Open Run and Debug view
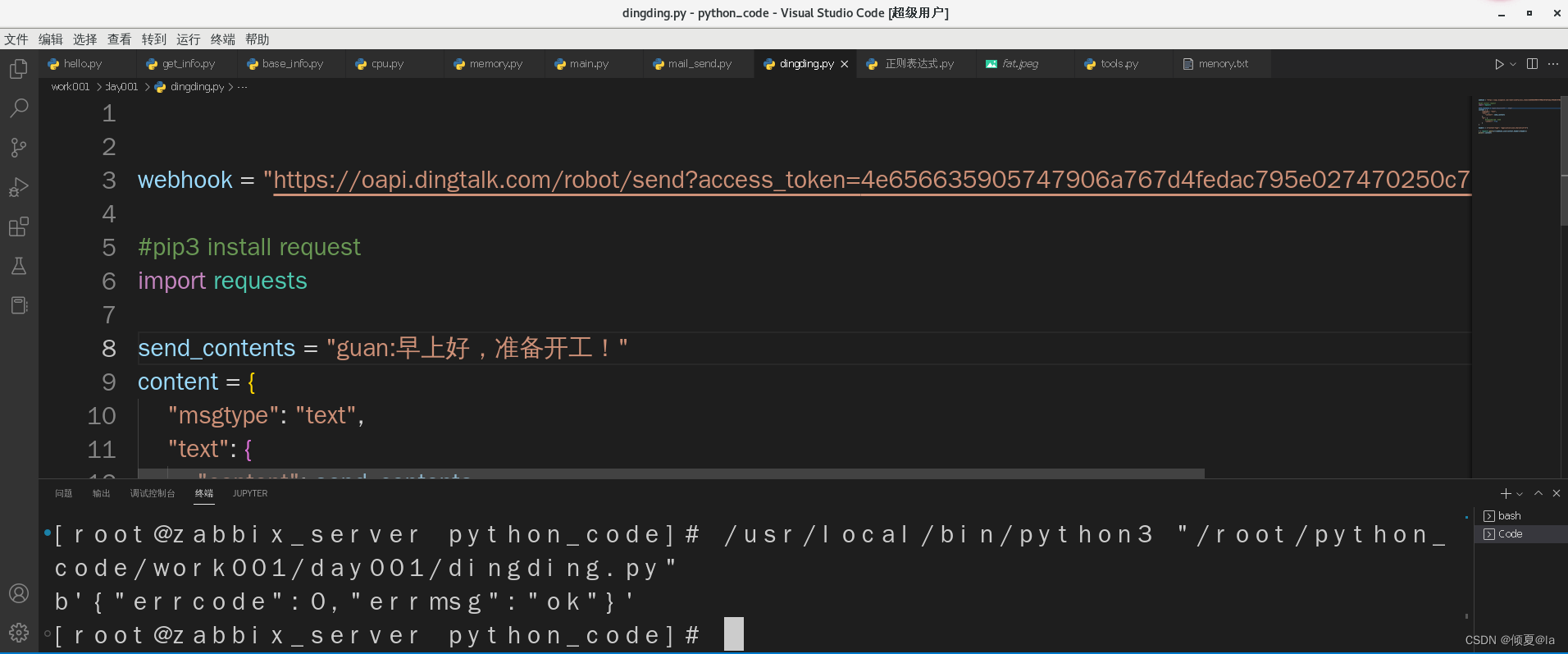This screenshot has height=654, width=1568. pyautogui.click(x=19, y=187)
